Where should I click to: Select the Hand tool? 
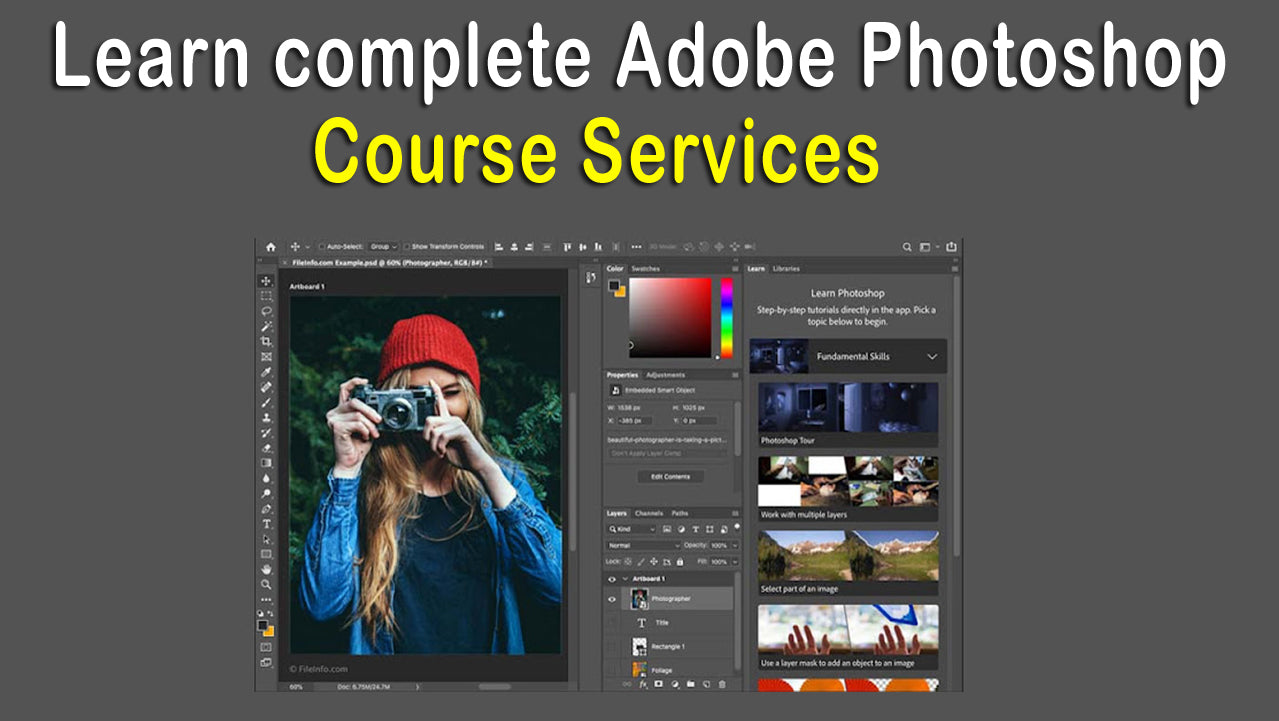[x=266, y=569]
